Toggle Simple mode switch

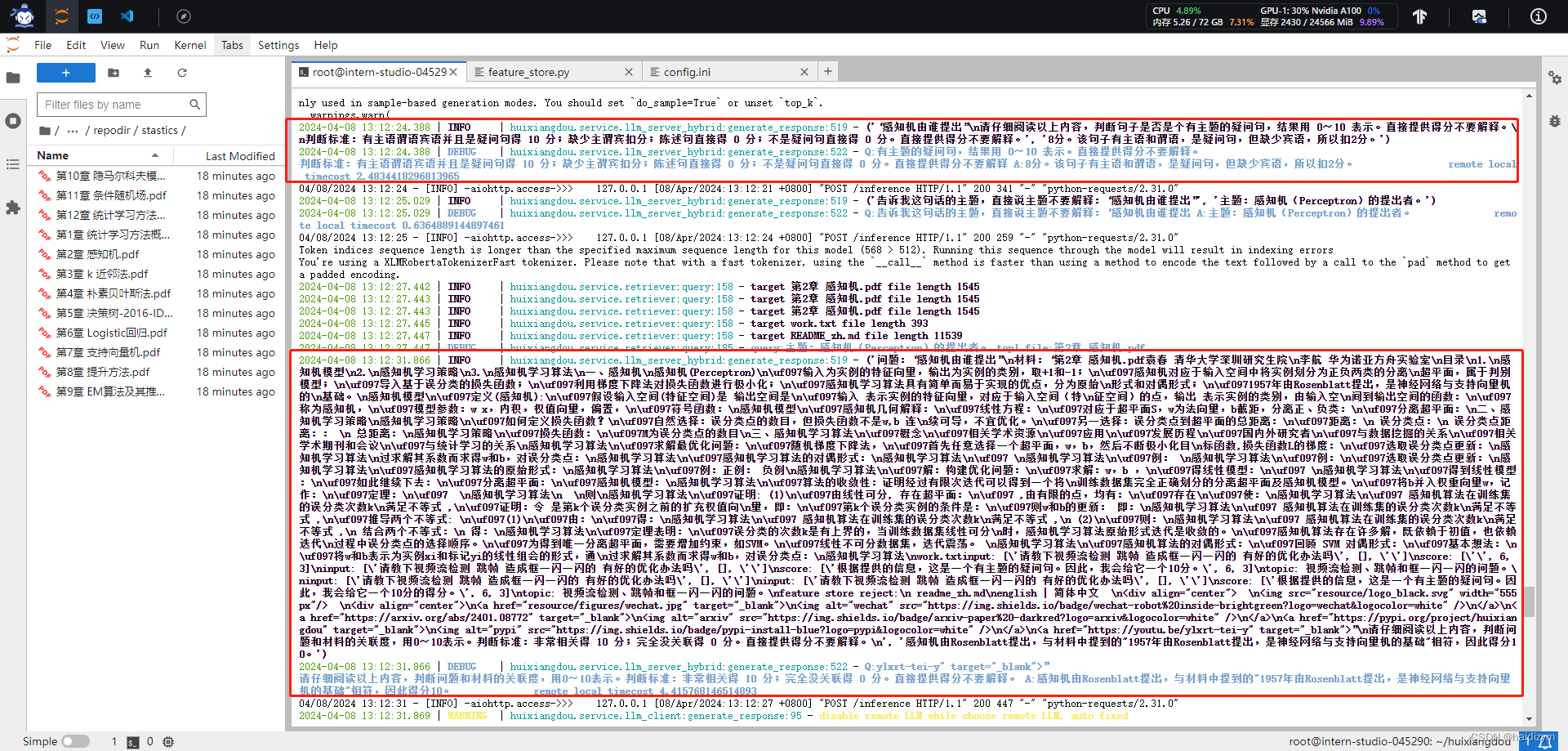coord(75,741)
